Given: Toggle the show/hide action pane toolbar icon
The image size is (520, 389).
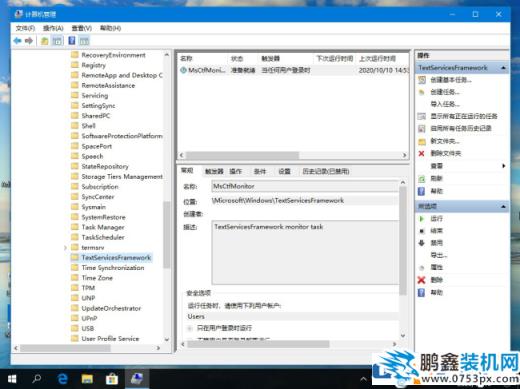Looking at the screenshot, I should tap(84, 41).
